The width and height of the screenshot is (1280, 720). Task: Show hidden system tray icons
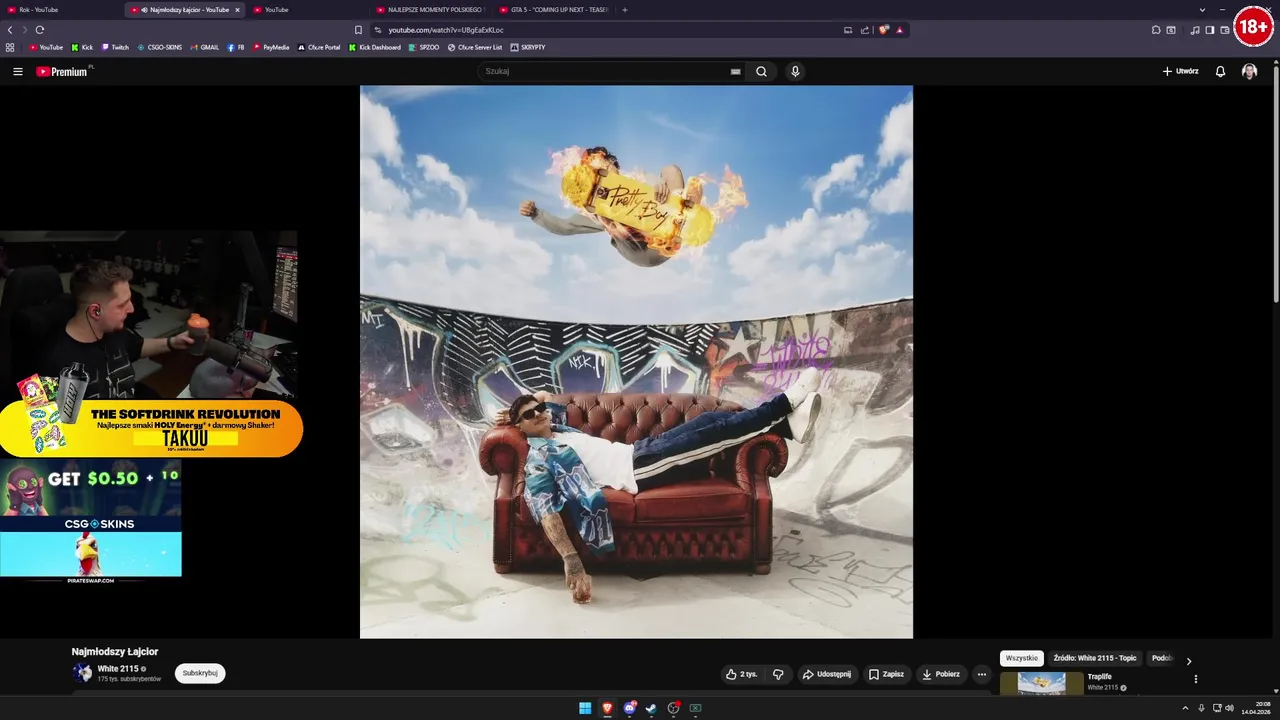click(1186, 708)
